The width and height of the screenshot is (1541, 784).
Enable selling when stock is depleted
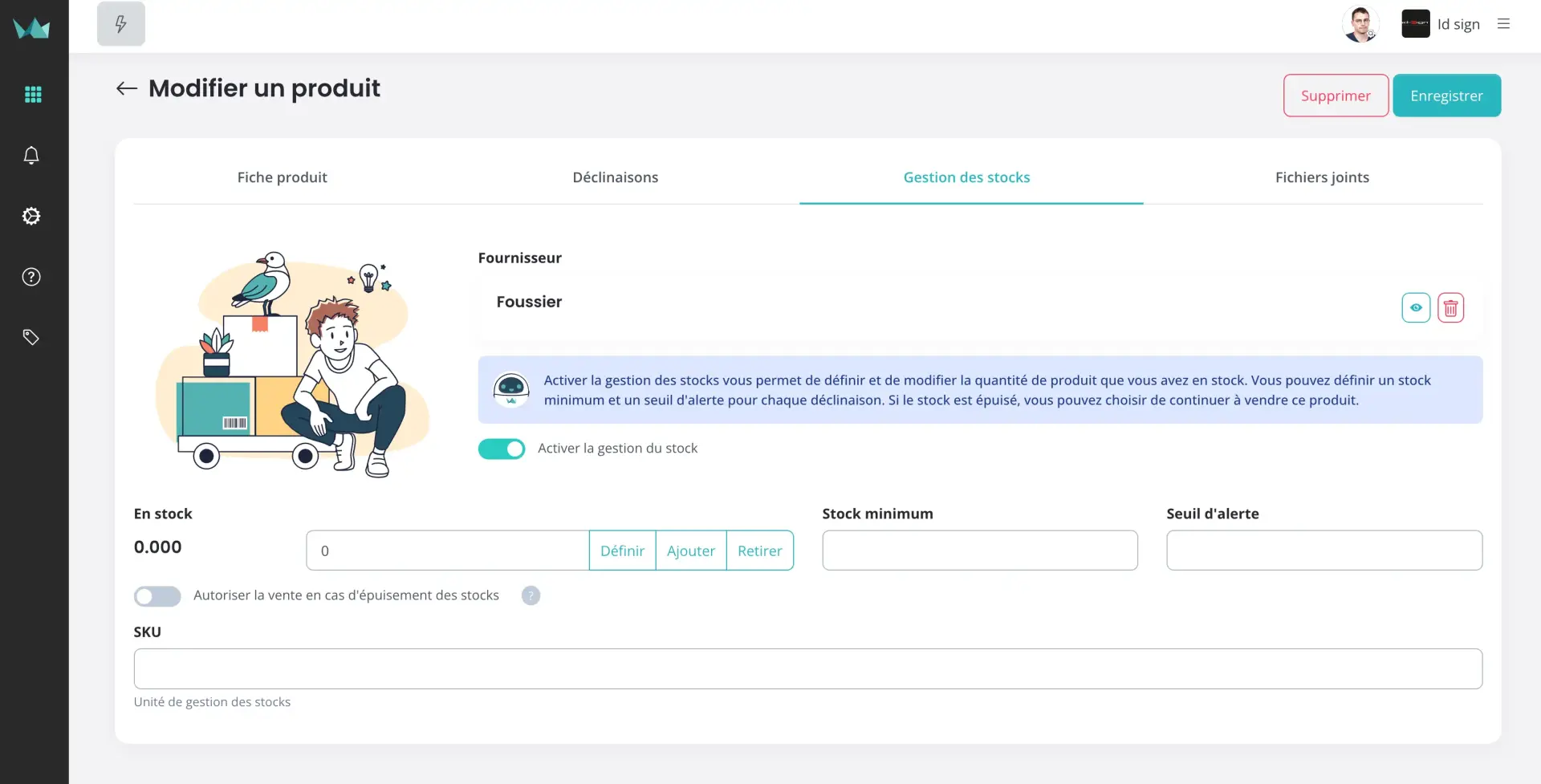point(157,596)
